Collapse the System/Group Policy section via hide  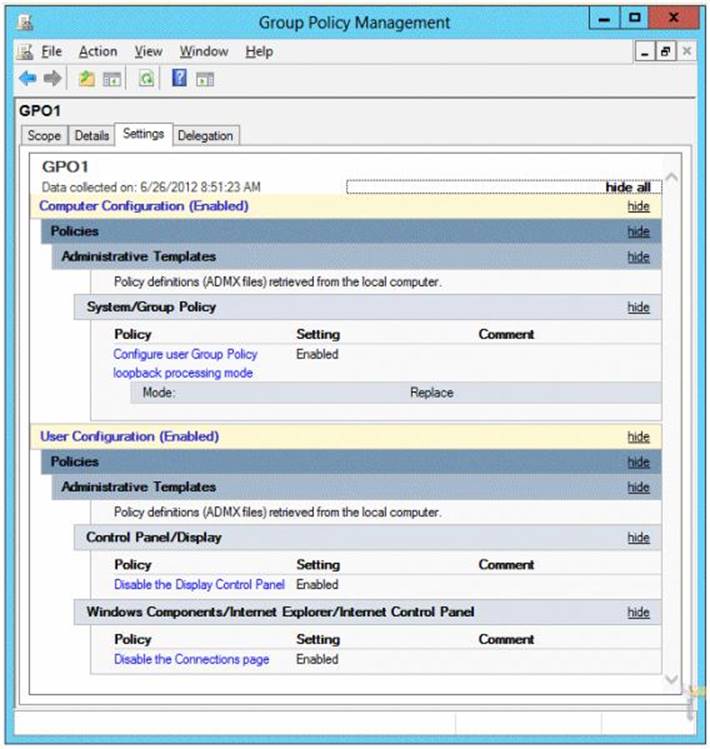point(638,307)
